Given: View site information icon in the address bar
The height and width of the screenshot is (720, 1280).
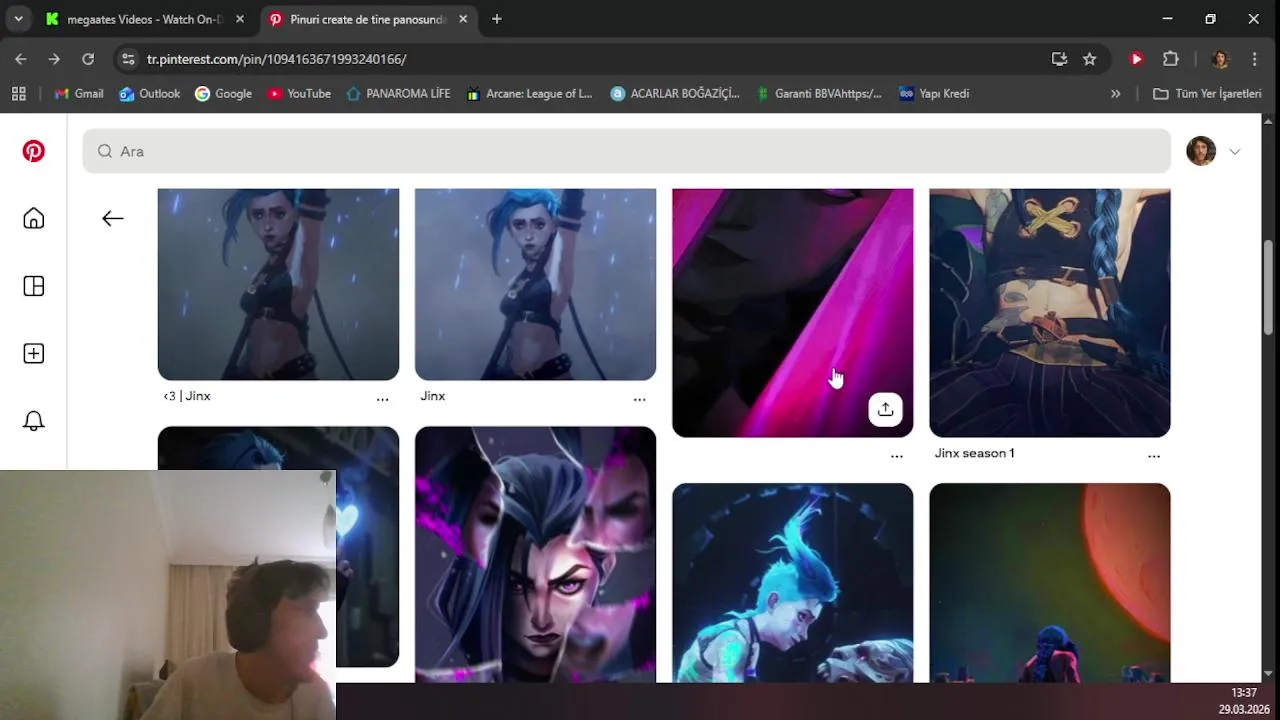Looking at the screenshot, I should tap(128, 59).
